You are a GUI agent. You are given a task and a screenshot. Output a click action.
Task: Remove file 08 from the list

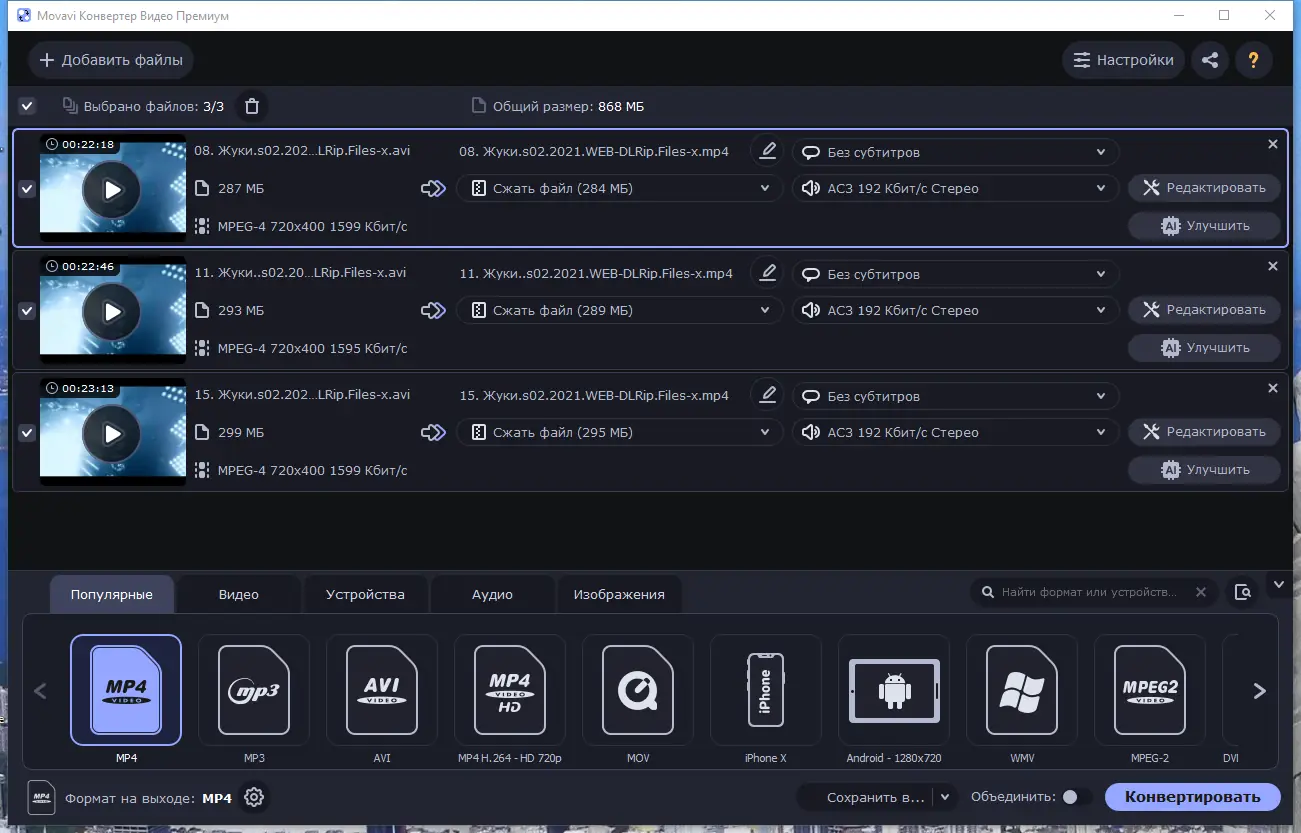(x=1273, y=144)
